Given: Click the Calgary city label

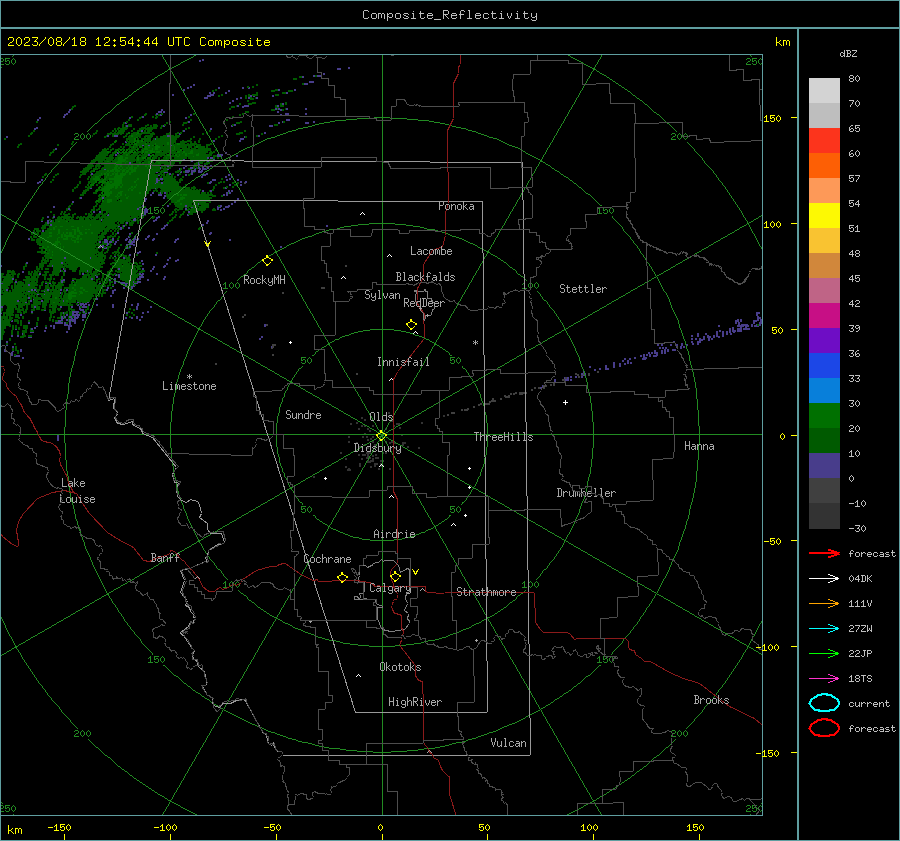Looking at the screenshot, I should [x=390, y=588].
